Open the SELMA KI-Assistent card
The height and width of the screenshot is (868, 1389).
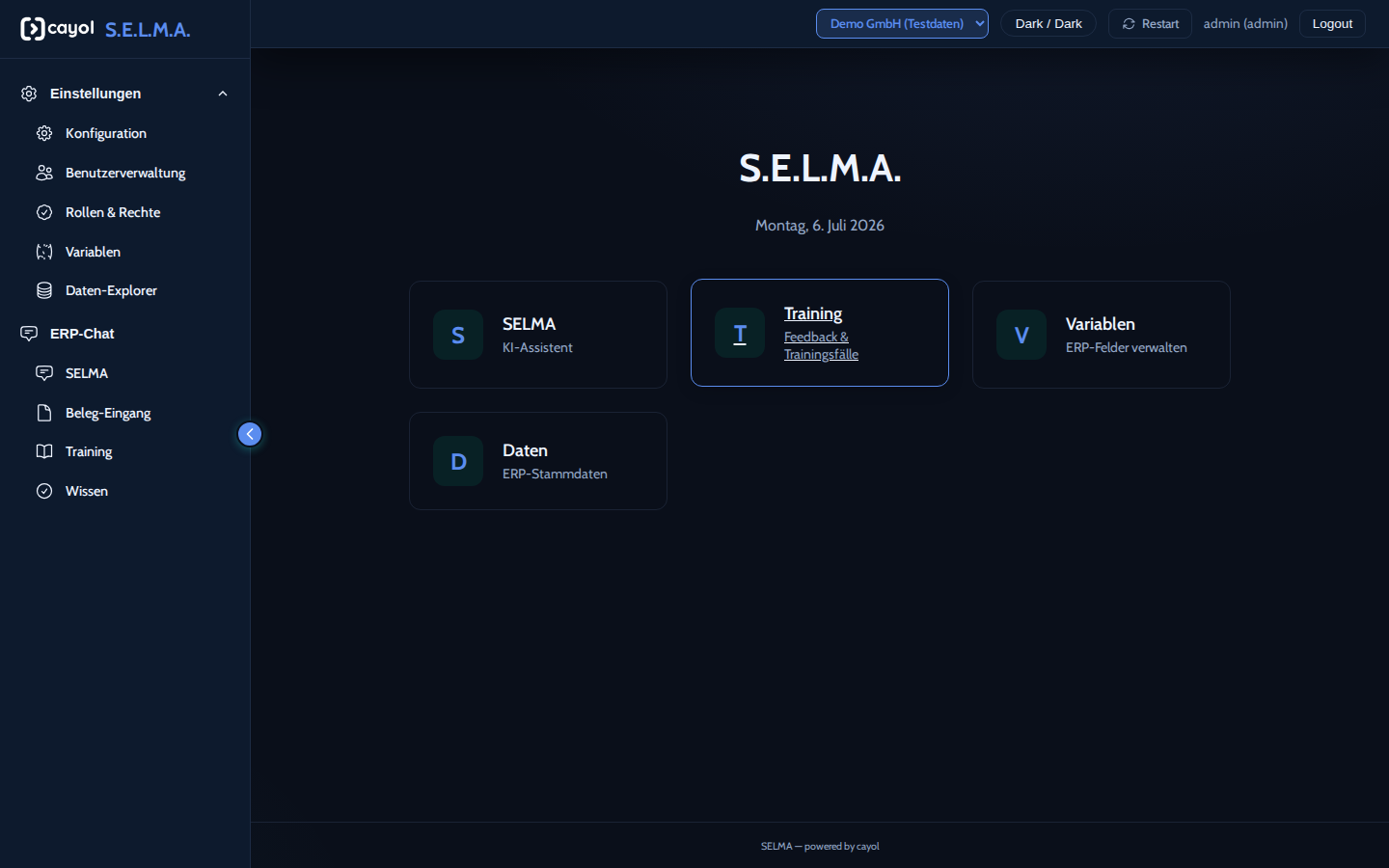point(538,335)
